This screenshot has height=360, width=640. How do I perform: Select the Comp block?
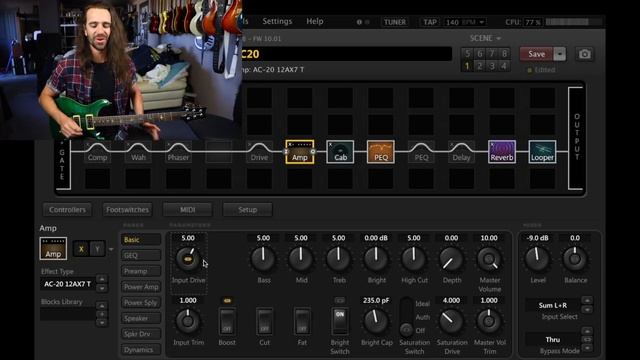tap(97, 152)
